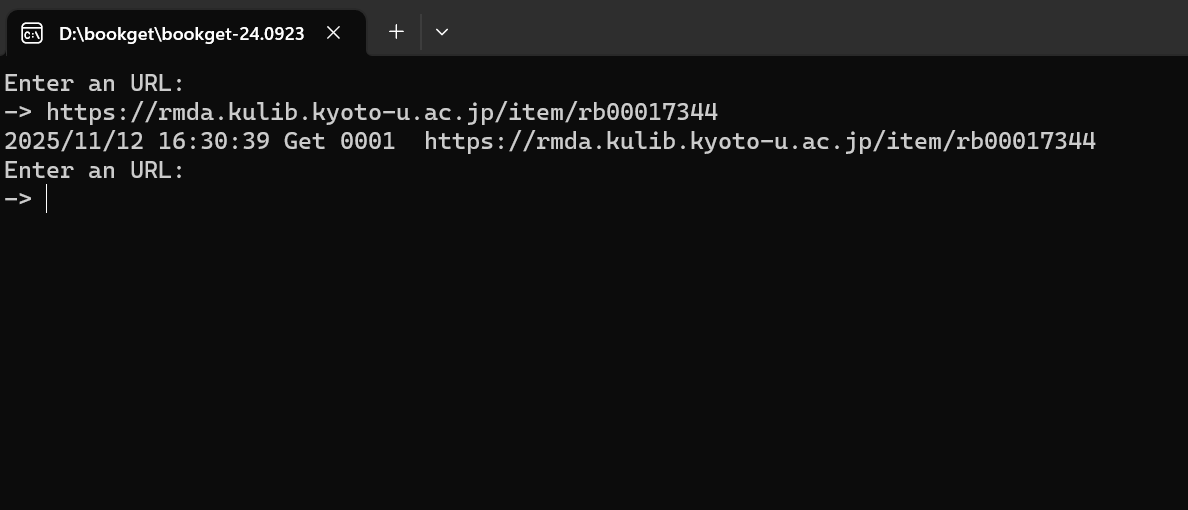Expand the terminal profiles dropdown chevron
The width and height of the screenshot is (1188, 510).
(442, 32)
